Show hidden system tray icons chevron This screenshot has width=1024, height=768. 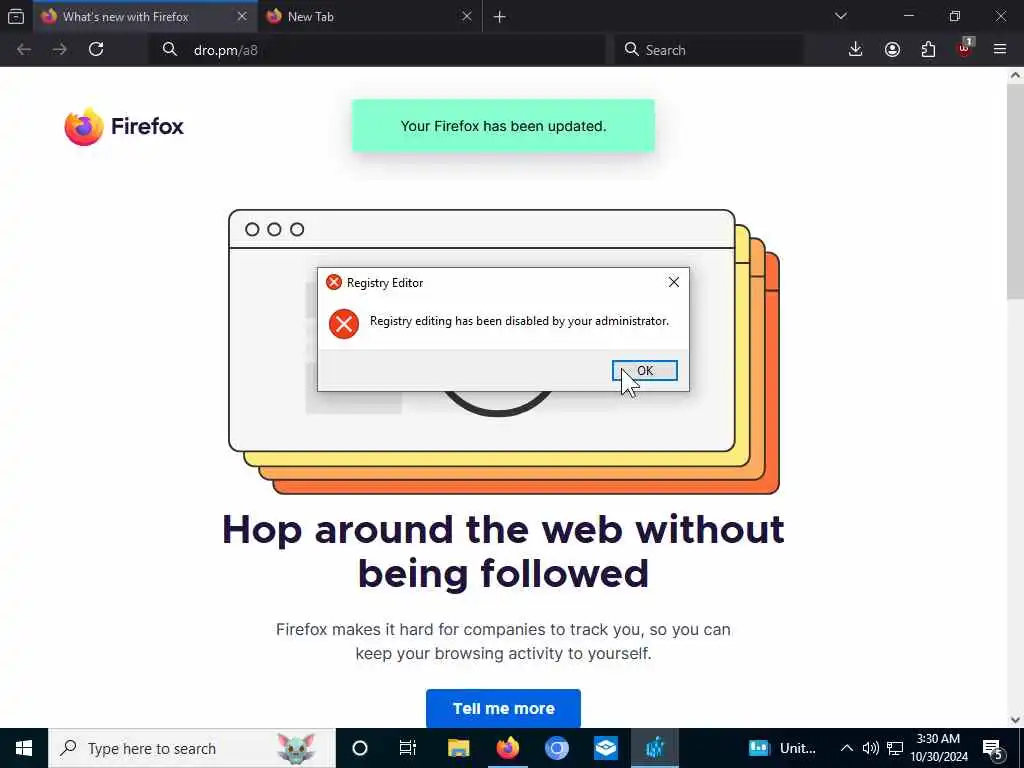coord(846,748)
